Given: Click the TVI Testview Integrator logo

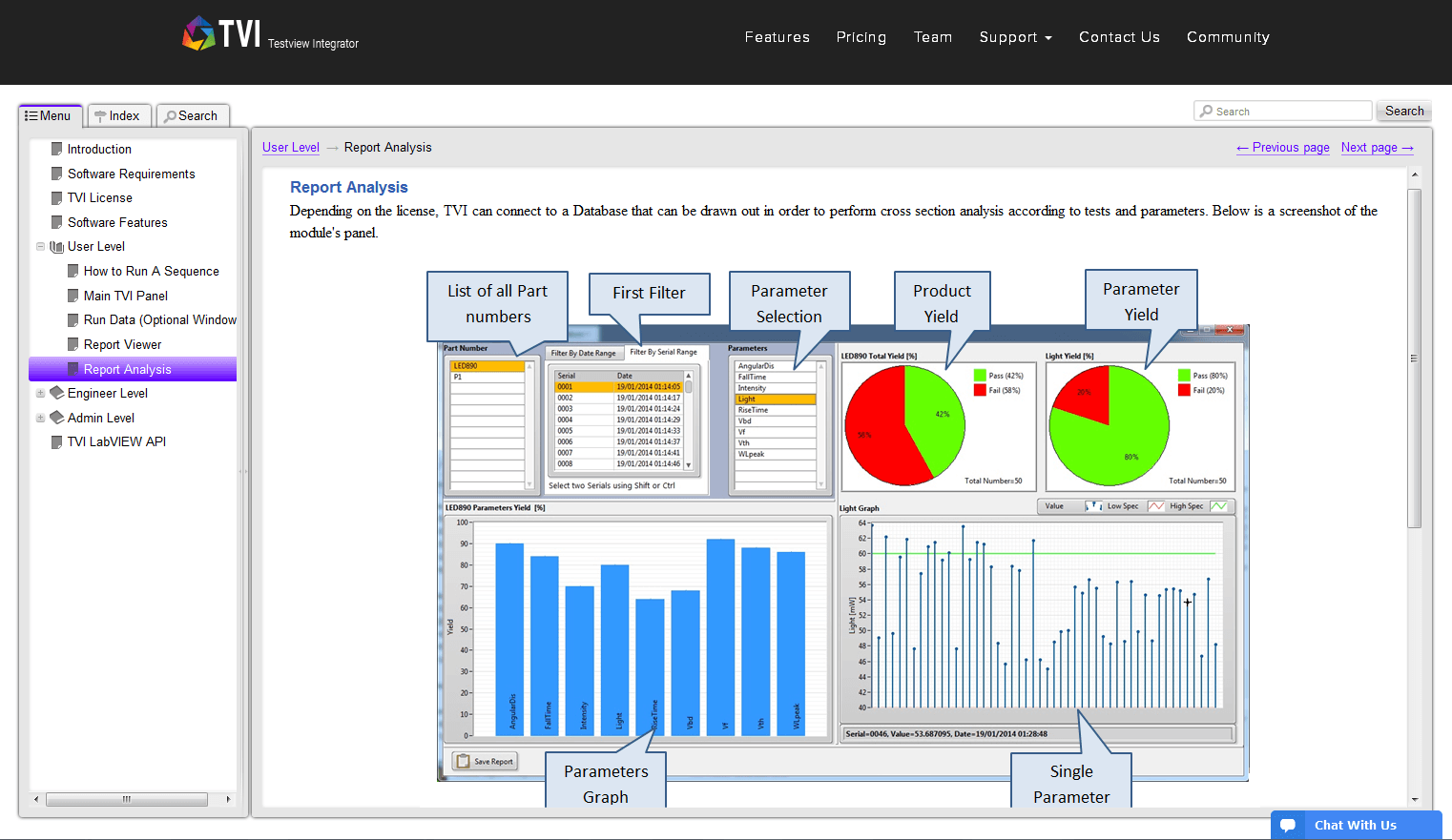Looking at the screenshot, I should (271, 34).
